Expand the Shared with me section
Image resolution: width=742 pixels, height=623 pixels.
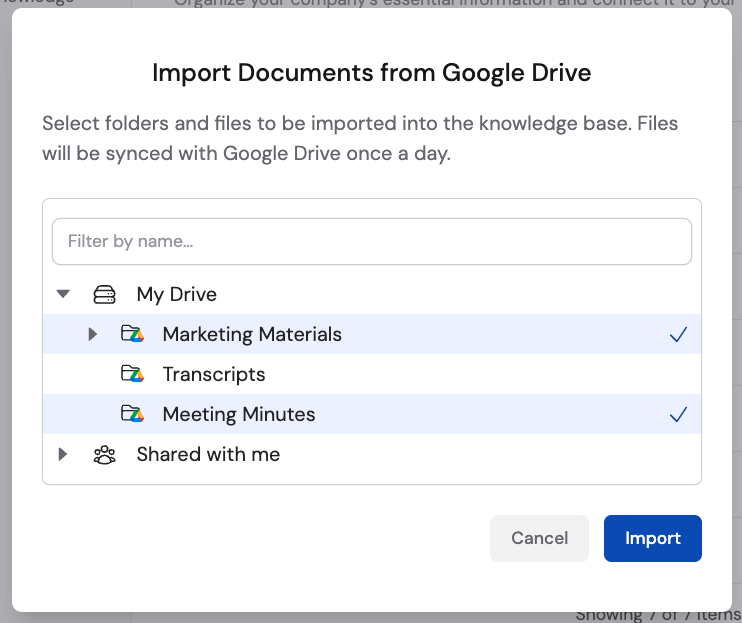click(62, 454)
